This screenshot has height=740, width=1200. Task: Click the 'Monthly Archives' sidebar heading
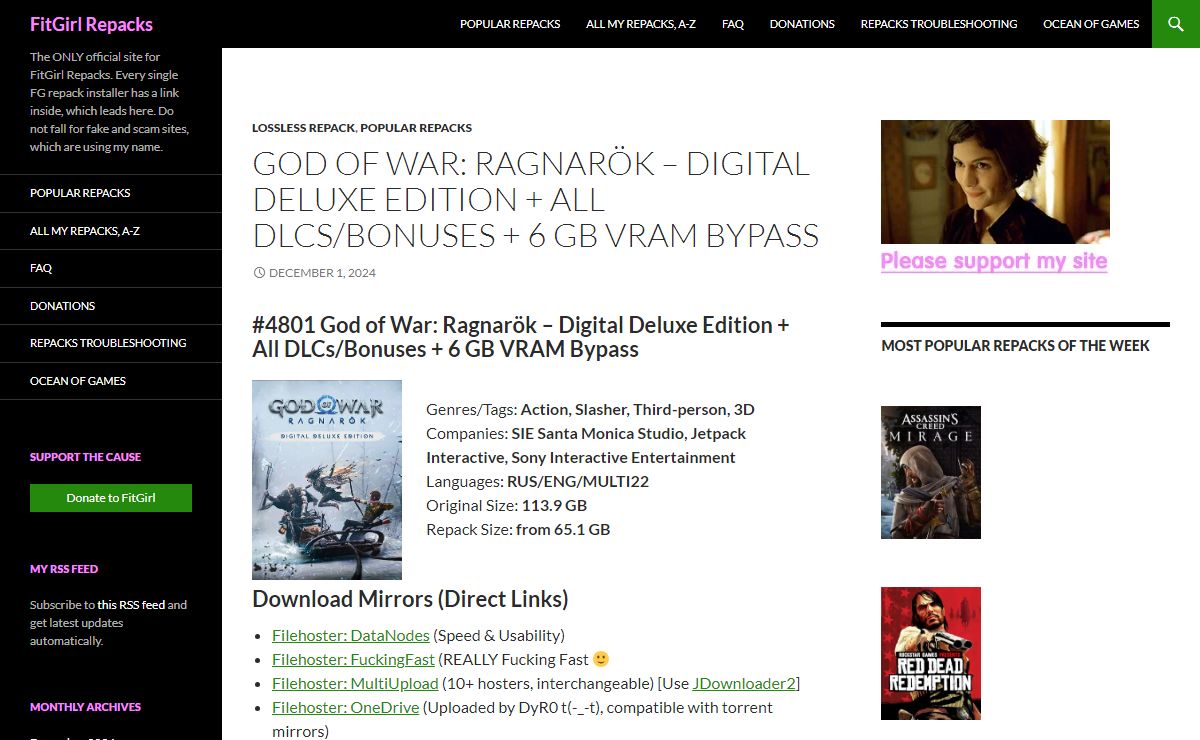click(x=86, y=707)
